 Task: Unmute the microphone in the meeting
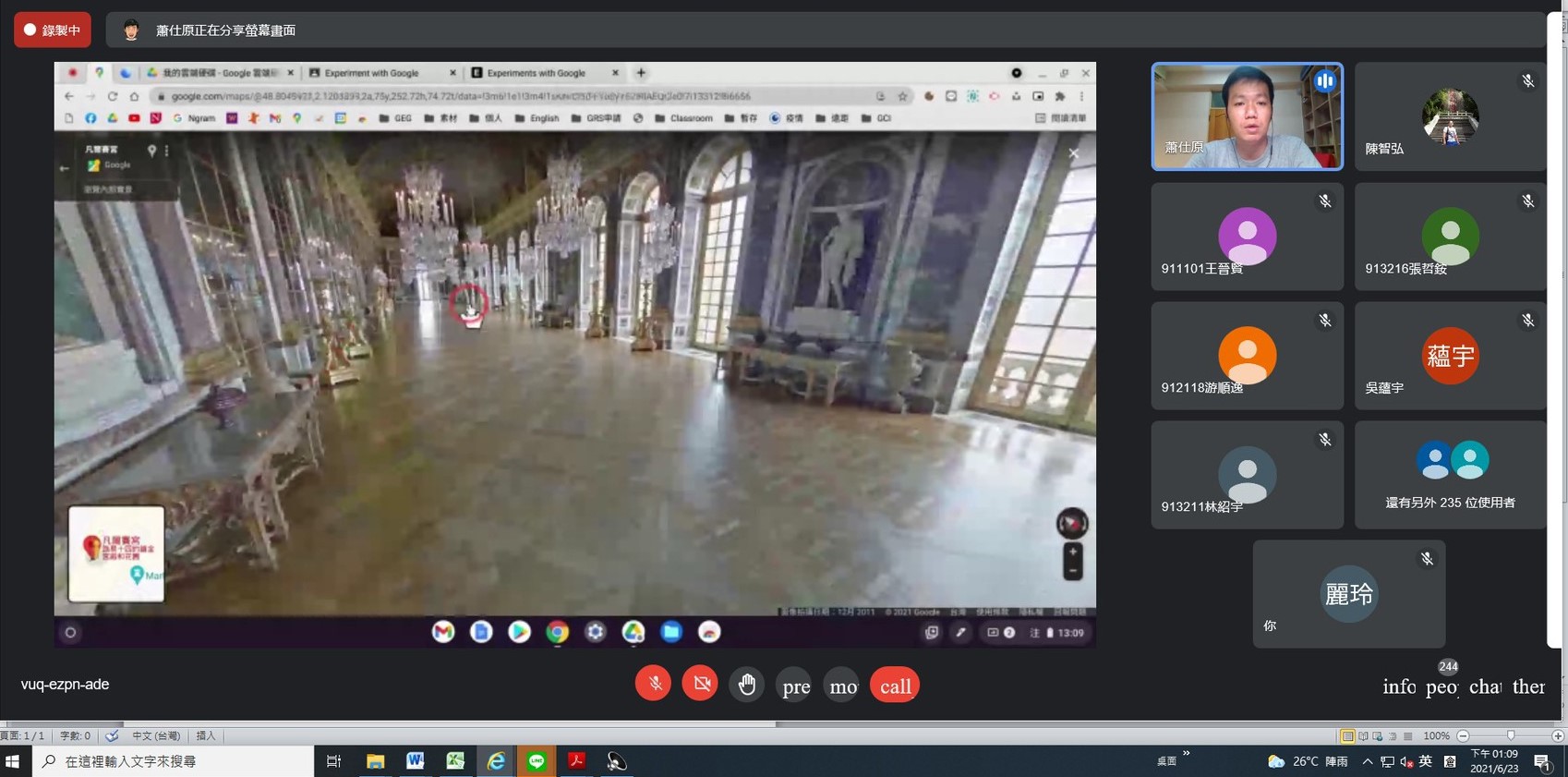(x=654, y=685)
